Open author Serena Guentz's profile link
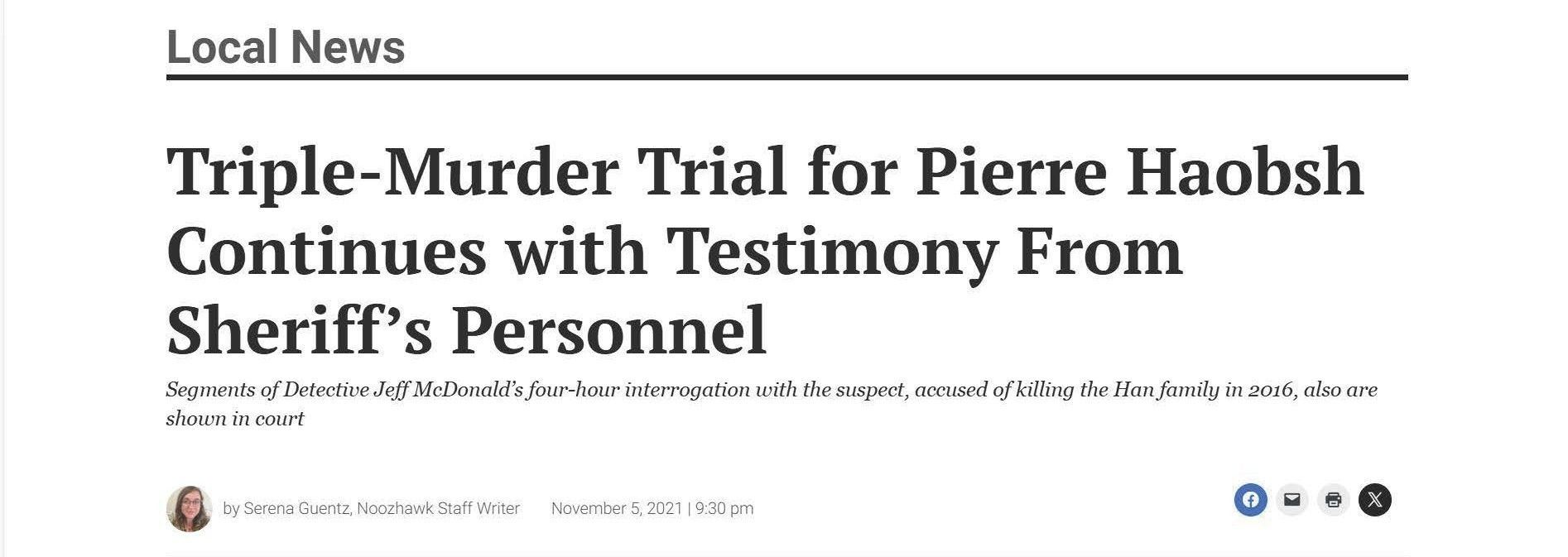Image resolution: width=1568 pixels, height=557 pixels. pyautogui.click(x=296, y=508)
